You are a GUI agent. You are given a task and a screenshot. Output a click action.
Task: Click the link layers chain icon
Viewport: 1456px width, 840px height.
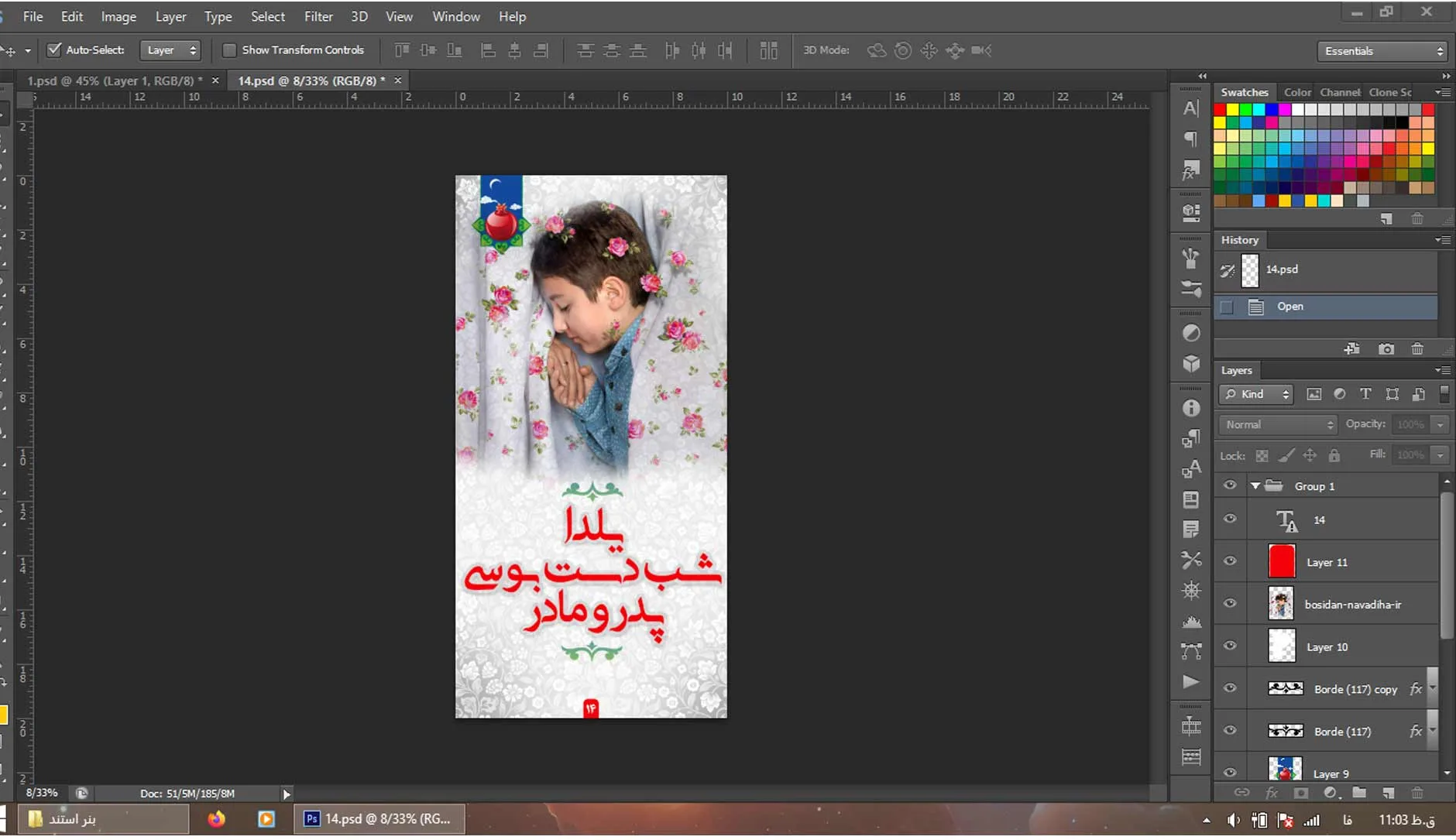click(1241, 793)
